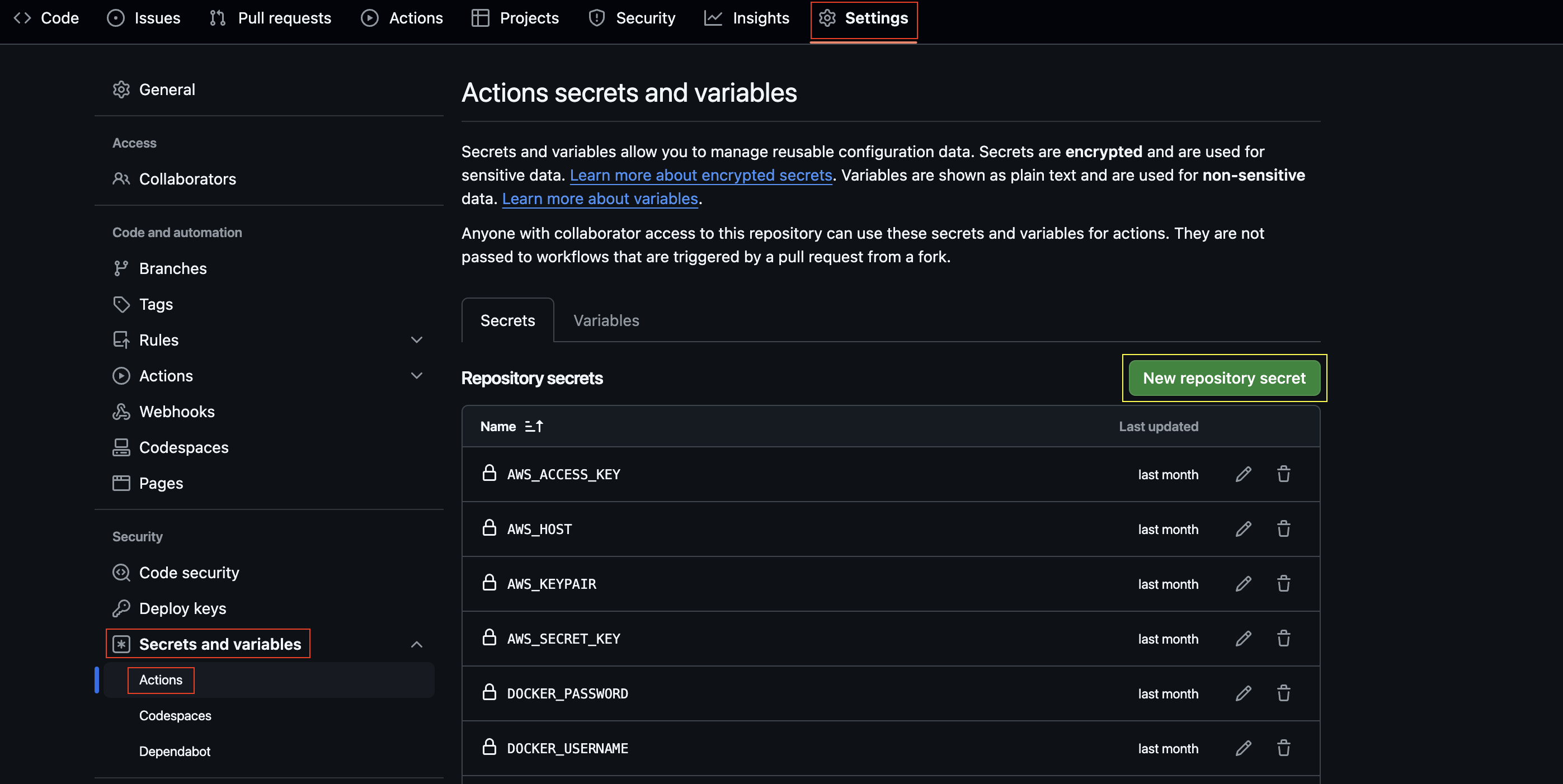This screenshot has width=1563, height=784.
Task: Expand the Rules sidebar section
Action: tap(416, 340)
